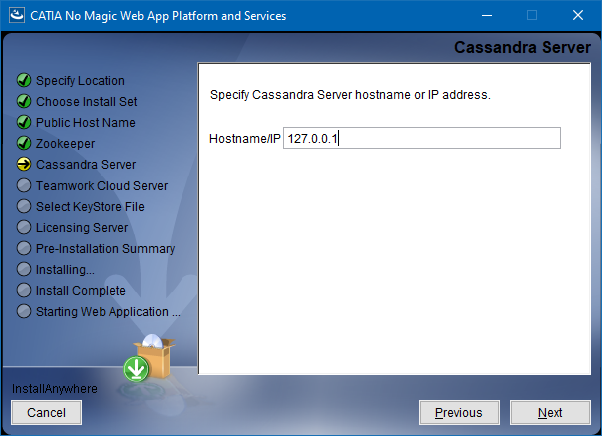Focus the Hostname/IP input field
Viewport: 602px width, 436px height.
coord(422,138)
